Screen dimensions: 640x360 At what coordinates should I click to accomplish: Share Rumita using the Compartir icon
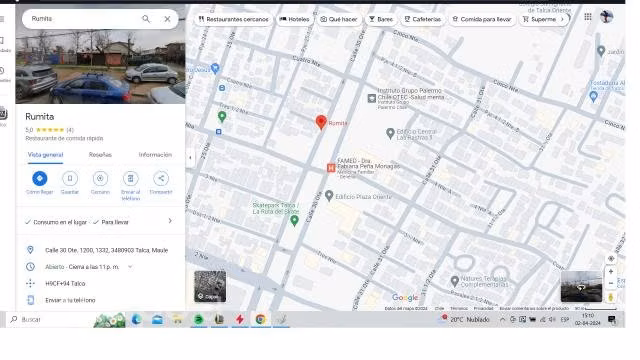click(x=161, y=178)
